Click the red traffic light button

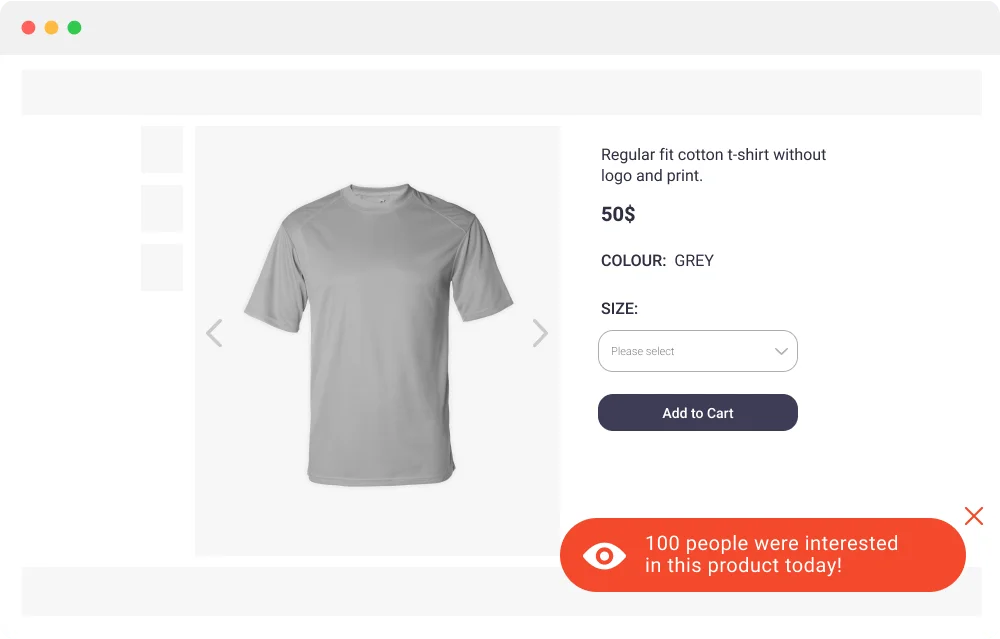pos(29,28)
